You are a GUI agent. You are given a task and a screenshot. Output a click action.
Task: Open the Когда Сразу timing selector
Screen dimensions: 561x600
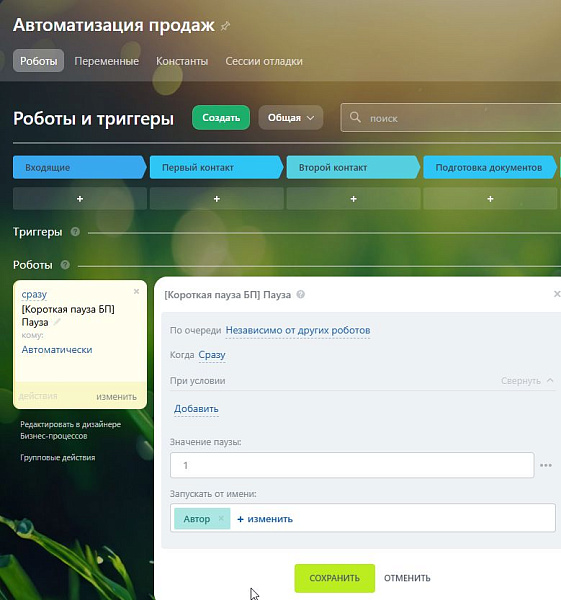212,355
